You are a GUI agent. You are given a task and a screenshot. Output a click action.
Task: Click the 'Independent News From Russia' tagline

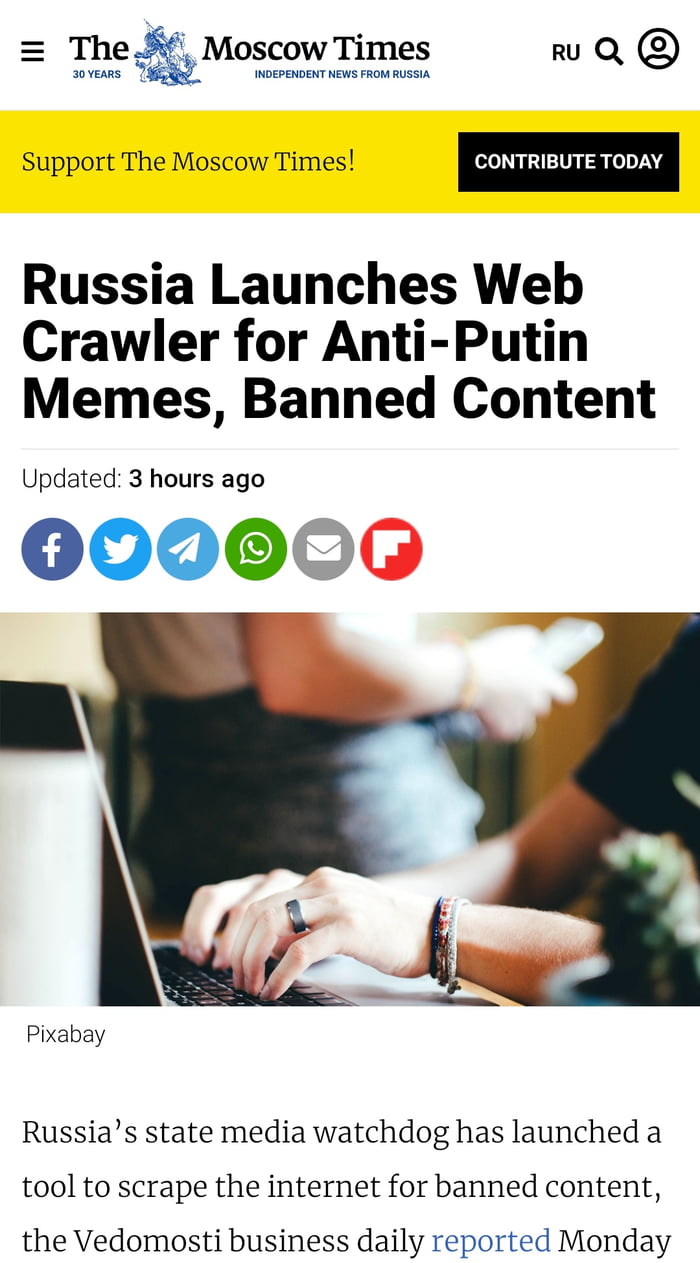click(x=342, y=74)
